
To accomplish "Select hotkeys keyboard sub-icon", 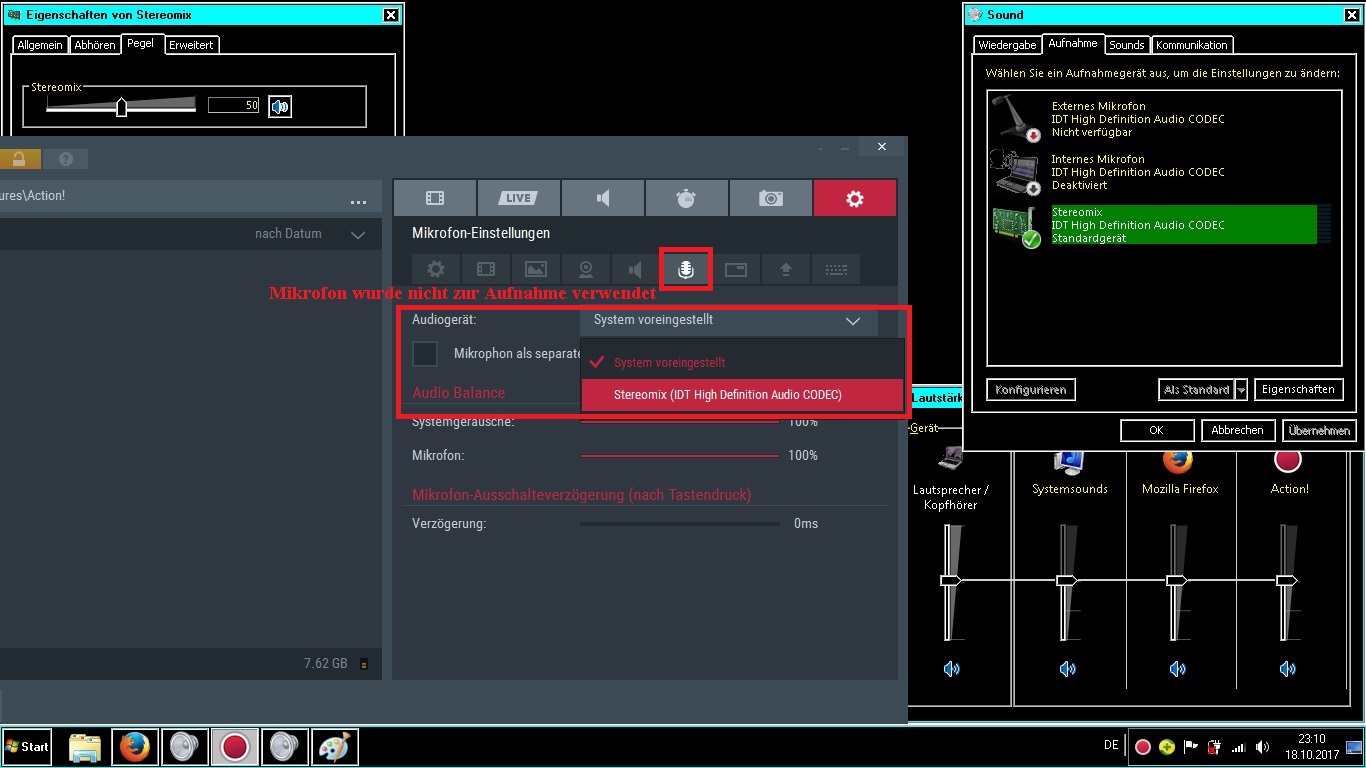I will [836, 269].
